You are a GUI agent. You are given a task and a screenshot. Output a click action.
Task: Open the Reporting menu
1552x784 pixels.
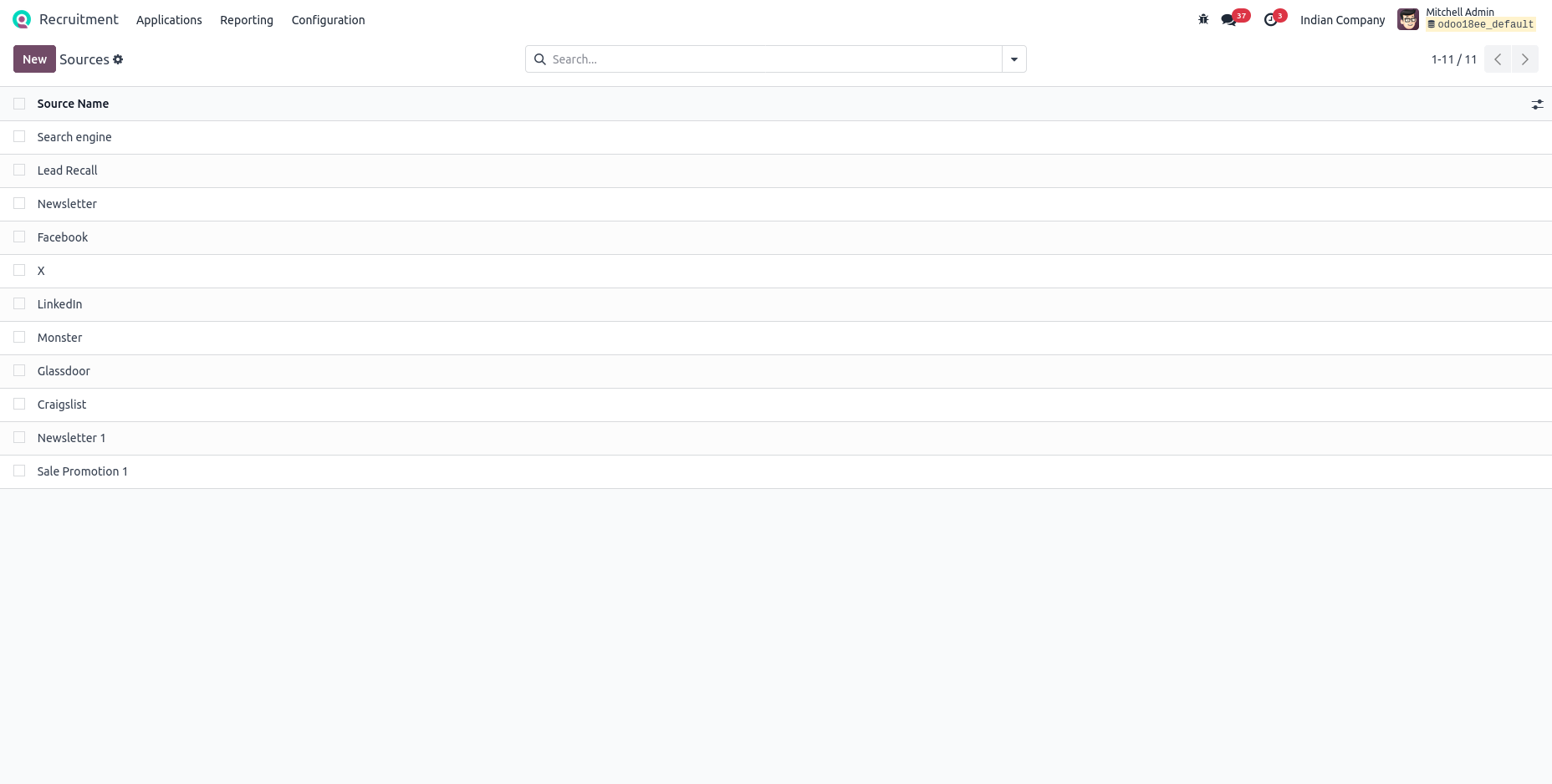click(x=247, y=20)
